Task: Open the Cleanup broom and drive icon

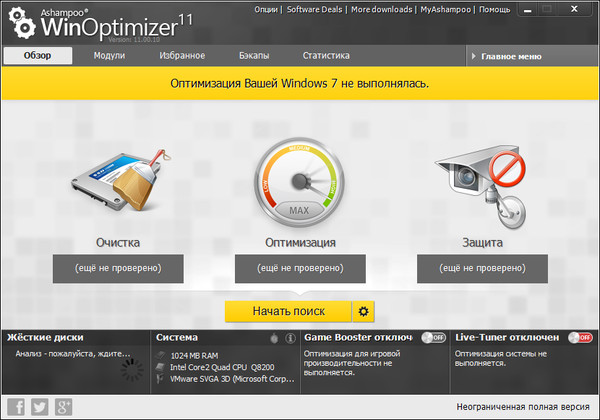Action: 121,181
